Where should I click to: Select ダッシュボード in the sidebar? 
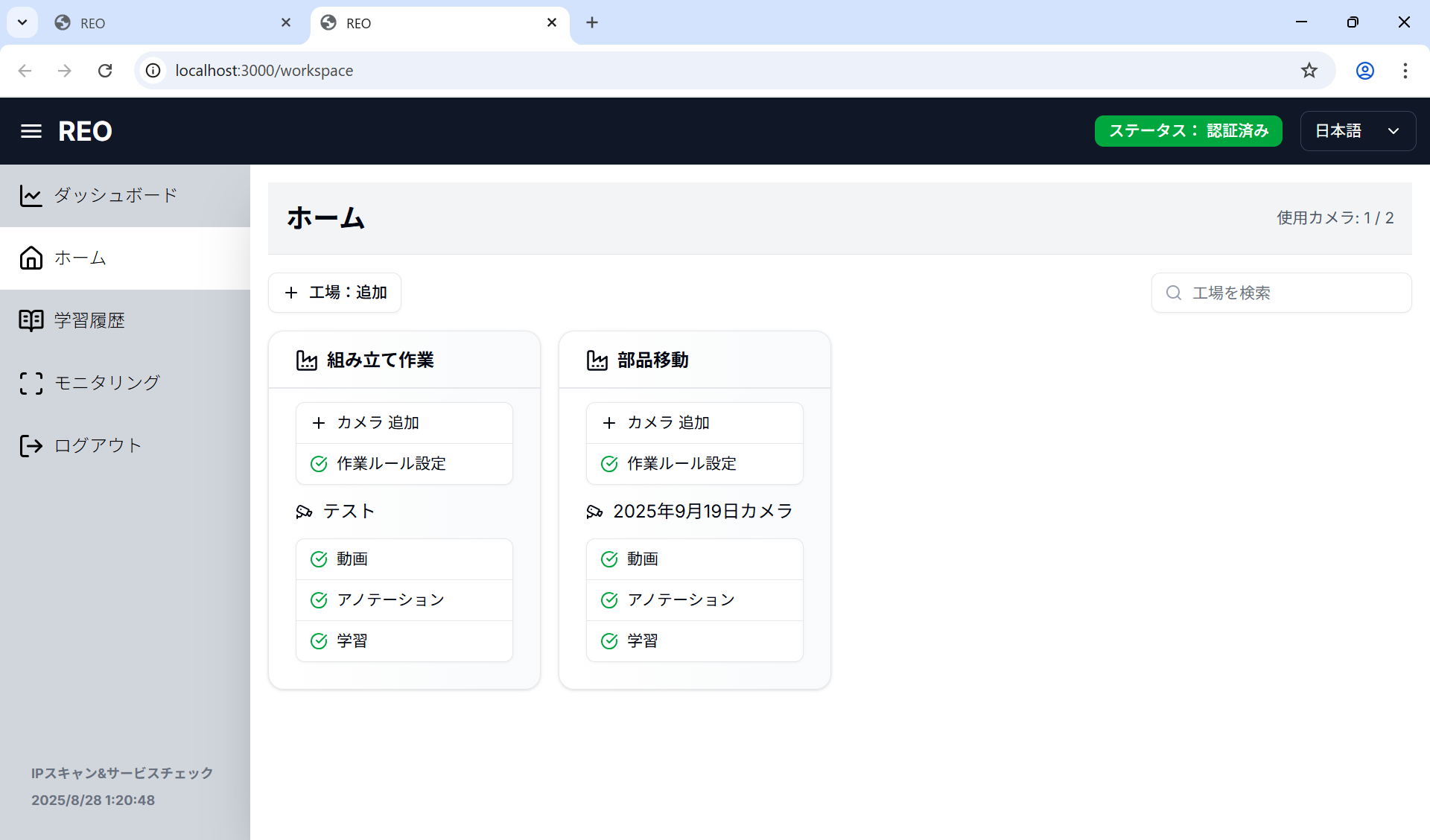(115, 195)
